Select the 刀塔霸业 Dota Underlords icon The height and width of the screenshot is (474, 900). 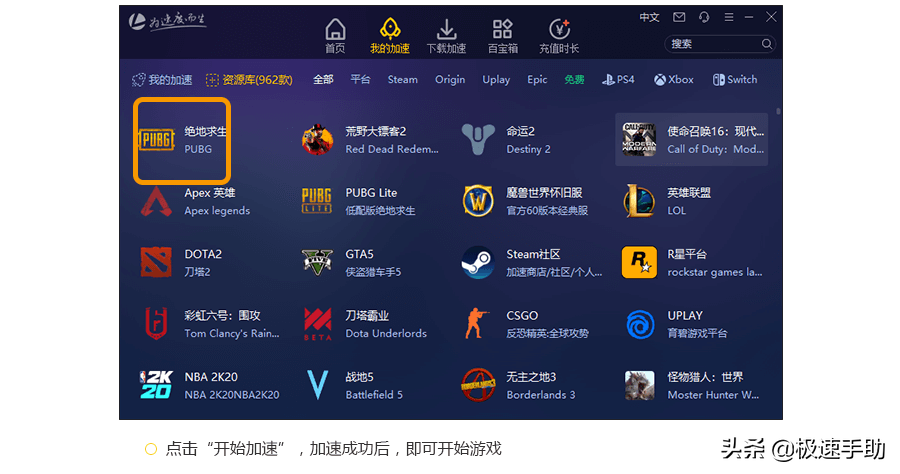[317, 324]
